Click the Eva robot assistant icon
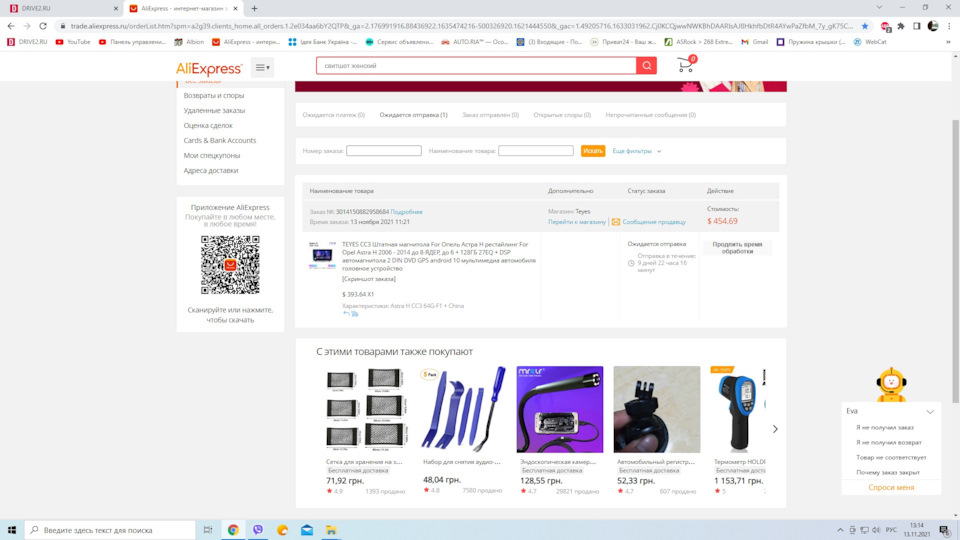This screenshot has width=960, height=540. point(891,384)
